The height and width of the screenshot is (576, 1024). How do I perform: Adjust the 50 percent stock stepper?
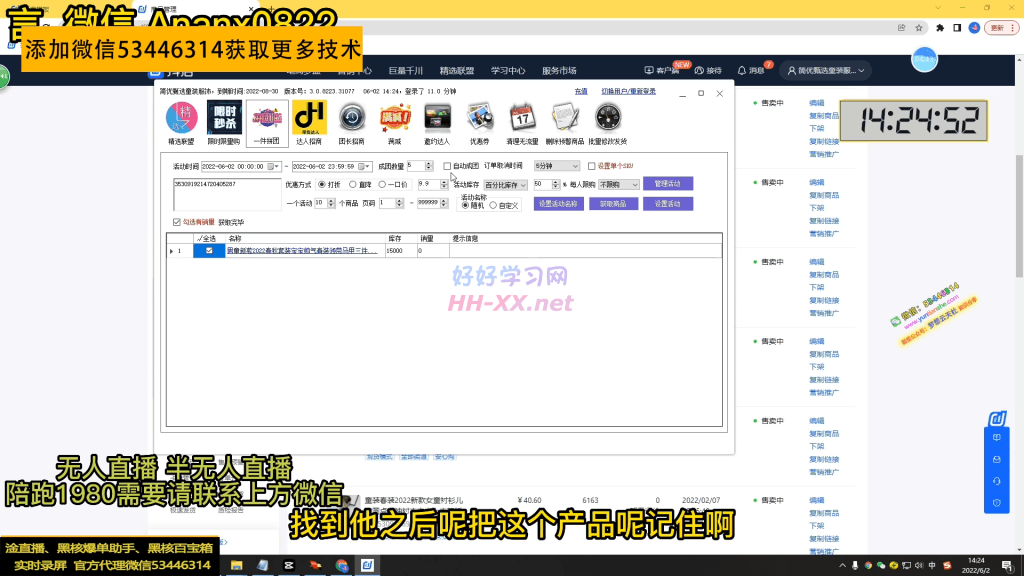click(556, 185)
